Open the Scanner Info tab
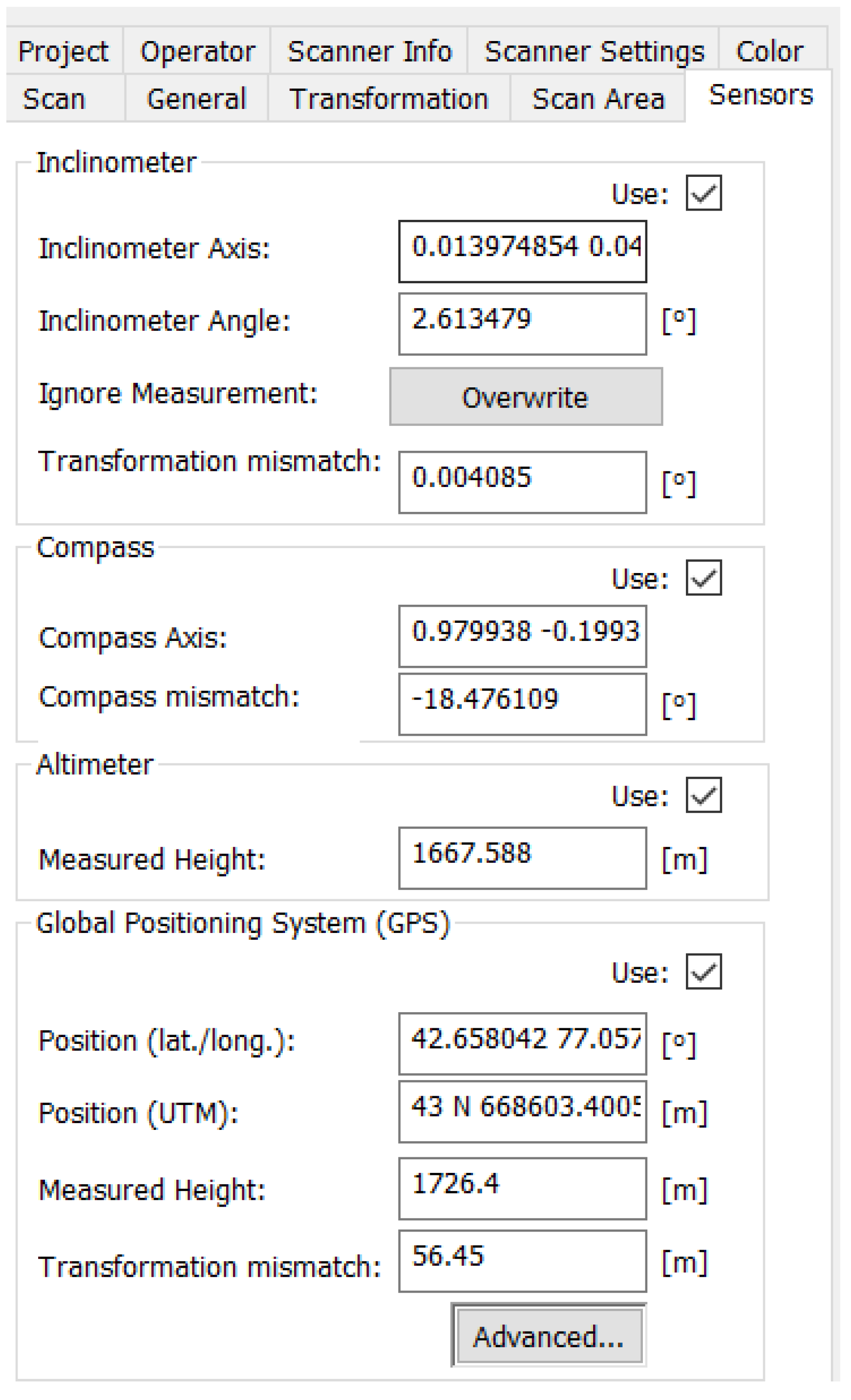This screenshot has width=851, height=1400. click(x=369, y=52)
